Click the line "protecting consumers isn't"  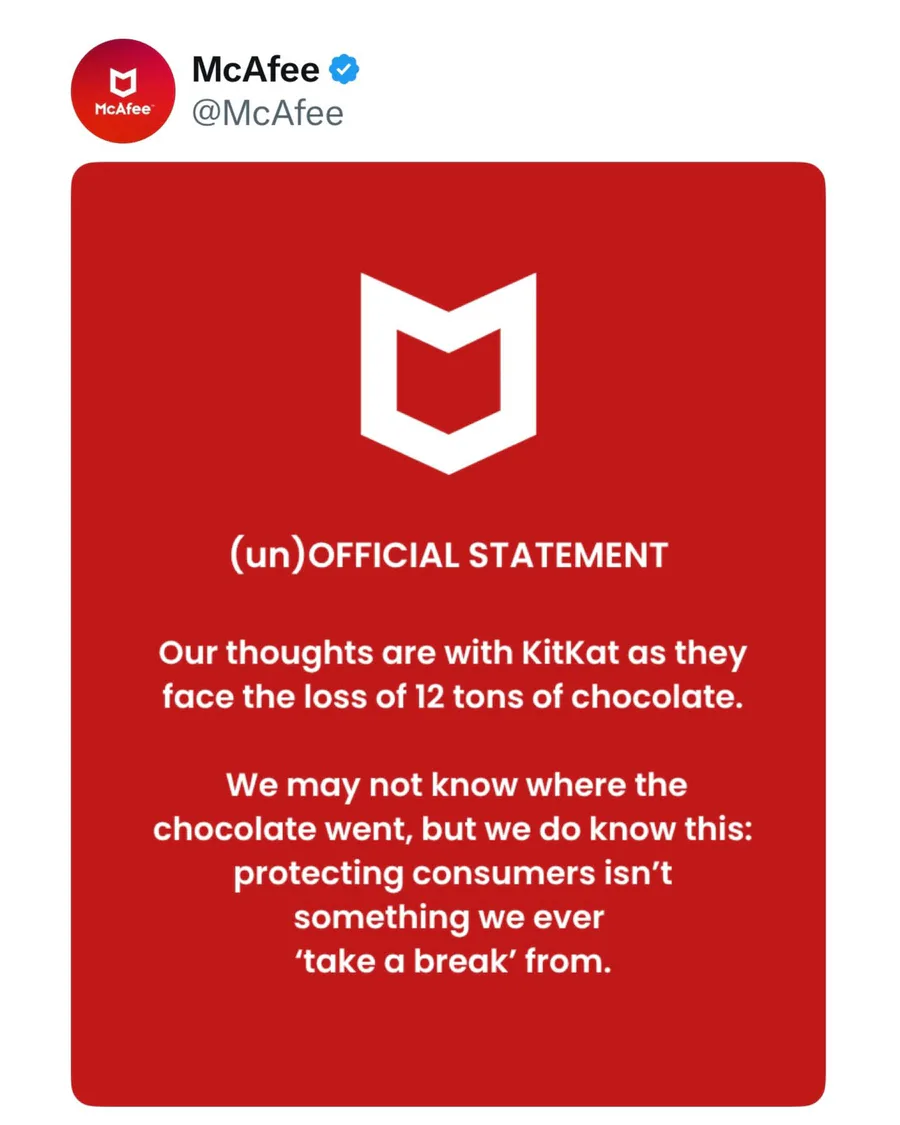[x=452, y=873]
